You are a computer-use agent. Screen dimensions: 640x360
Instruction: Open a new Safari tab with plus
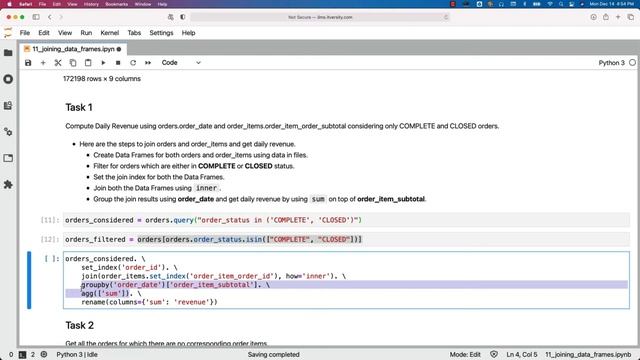tap(618, 17)
